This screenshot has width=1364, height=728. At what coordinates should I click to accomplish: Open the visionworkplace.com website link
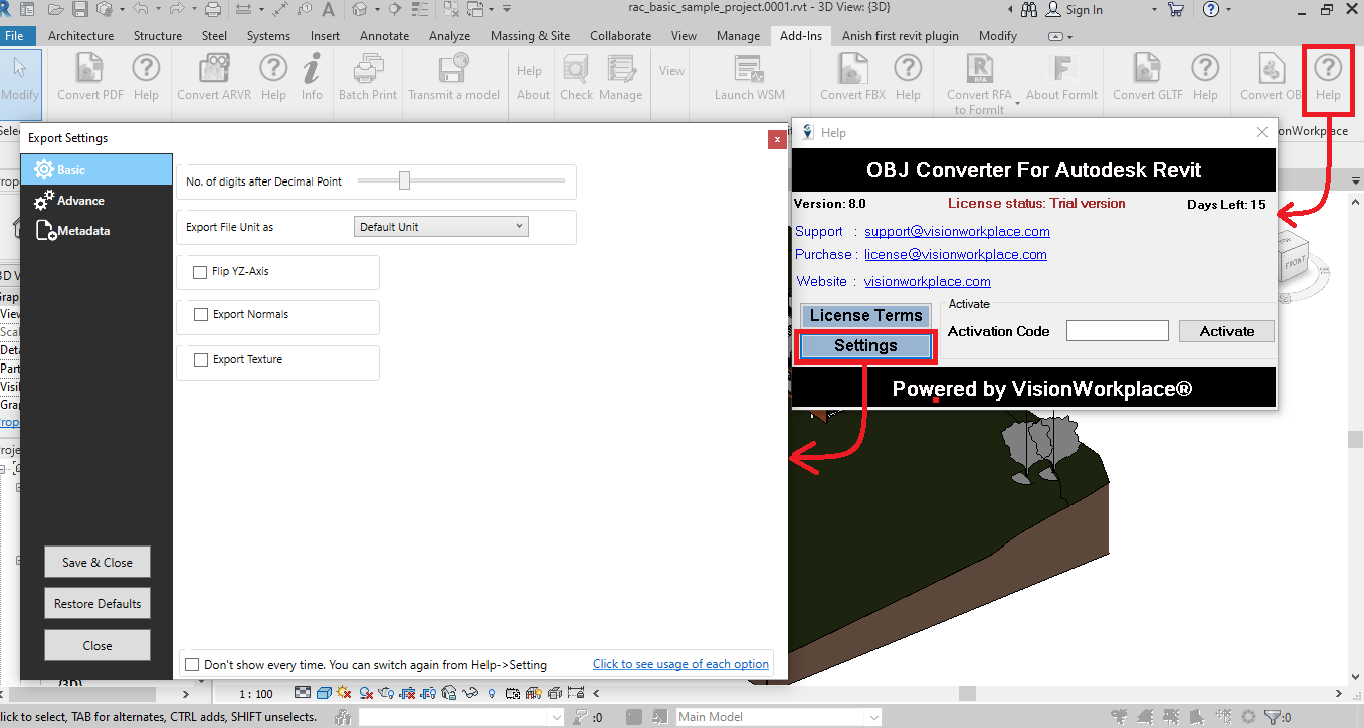[x=927, y=281]
